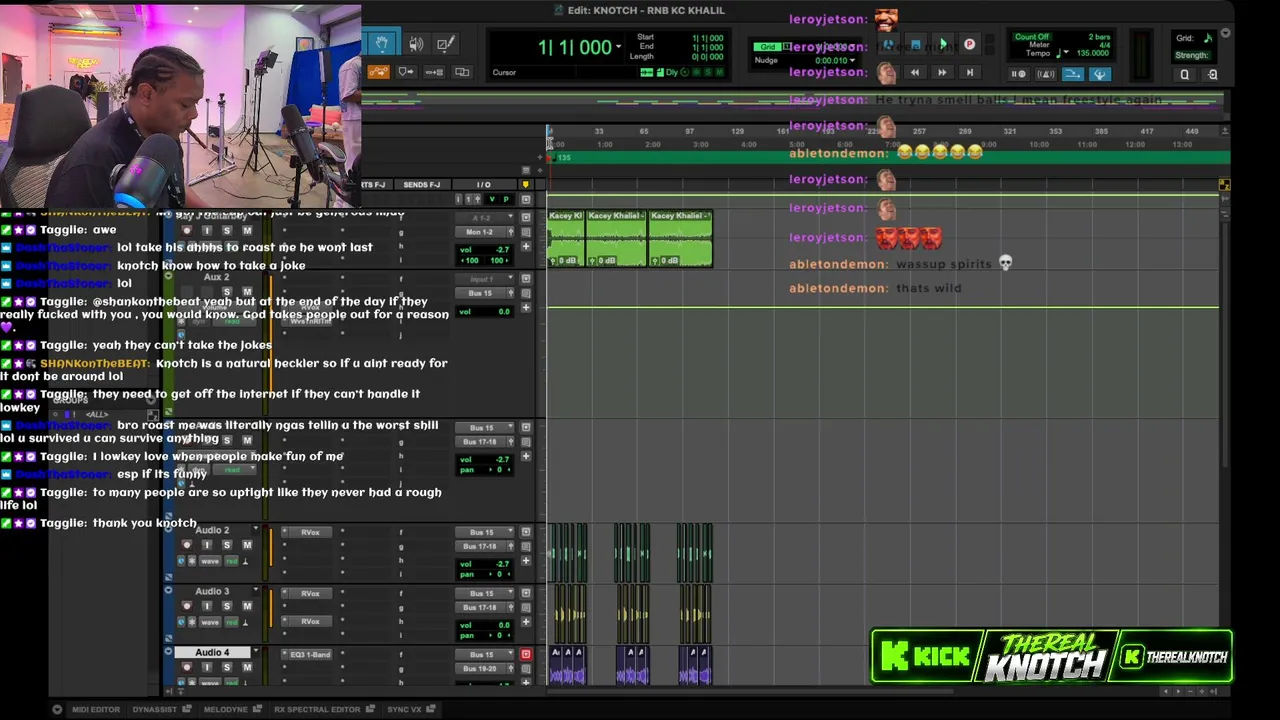Open the RVox insert on Audio 2

[311, 532]
